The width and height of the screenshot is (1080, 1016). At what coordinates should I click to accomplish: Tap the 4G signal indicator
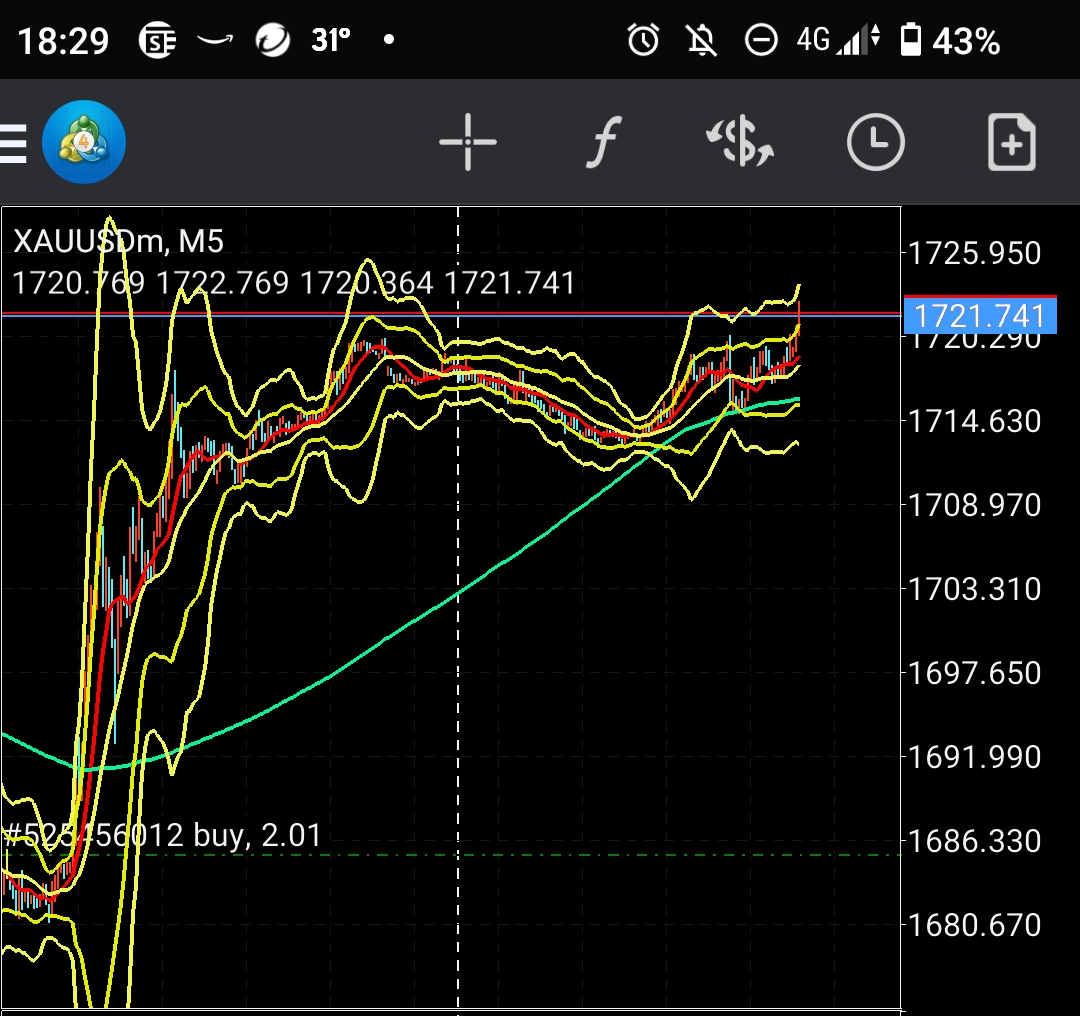[x=838, y=40]
